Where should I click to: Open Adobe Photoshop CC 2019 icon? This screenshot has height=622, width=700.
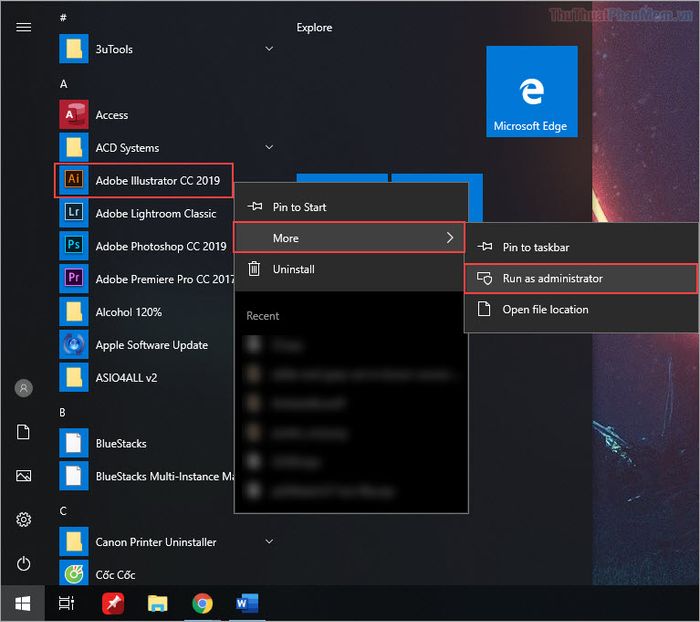(x=74, y=246)
